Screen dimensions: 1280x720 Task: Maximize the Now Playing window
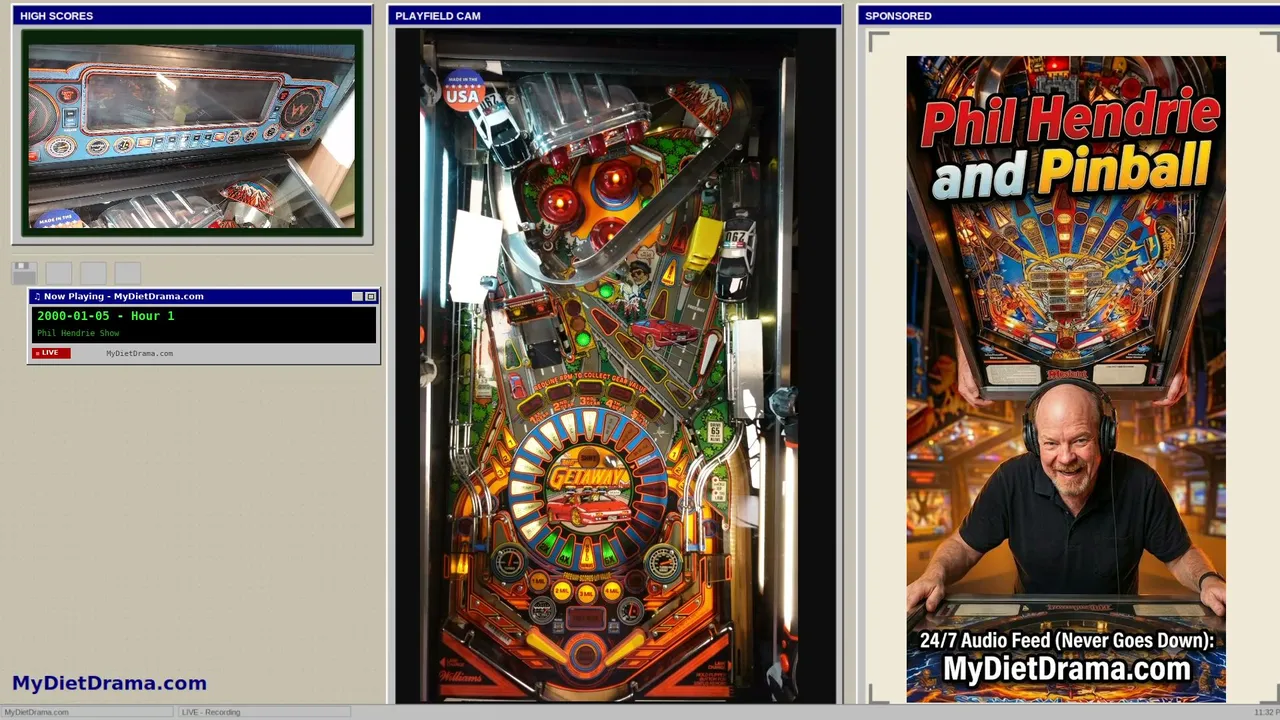tap(371, 296)
